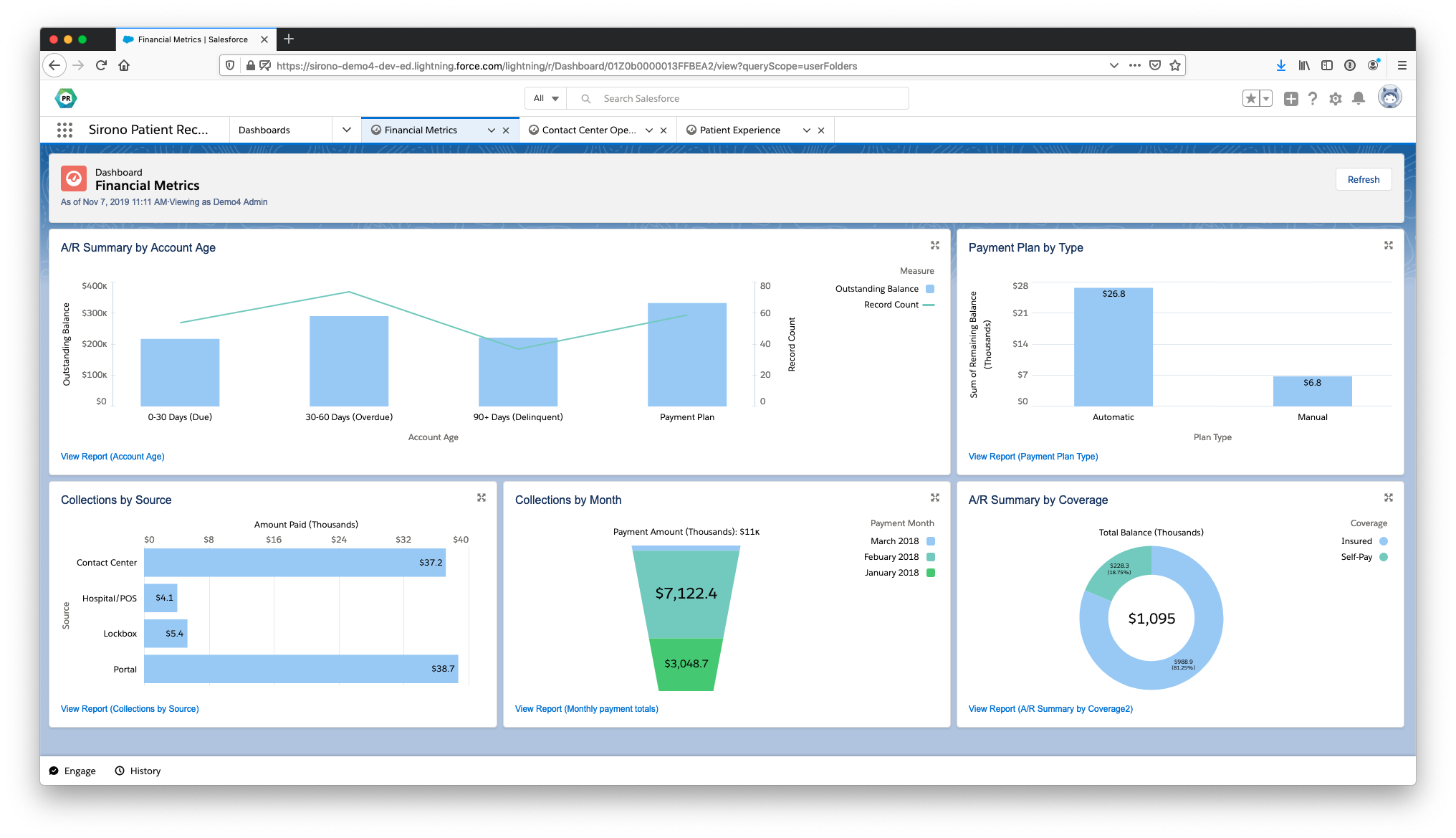Click the Payment Plan bar in A/R chart
The width and height of the screenshot is (1456, 838).
[686, 355]
